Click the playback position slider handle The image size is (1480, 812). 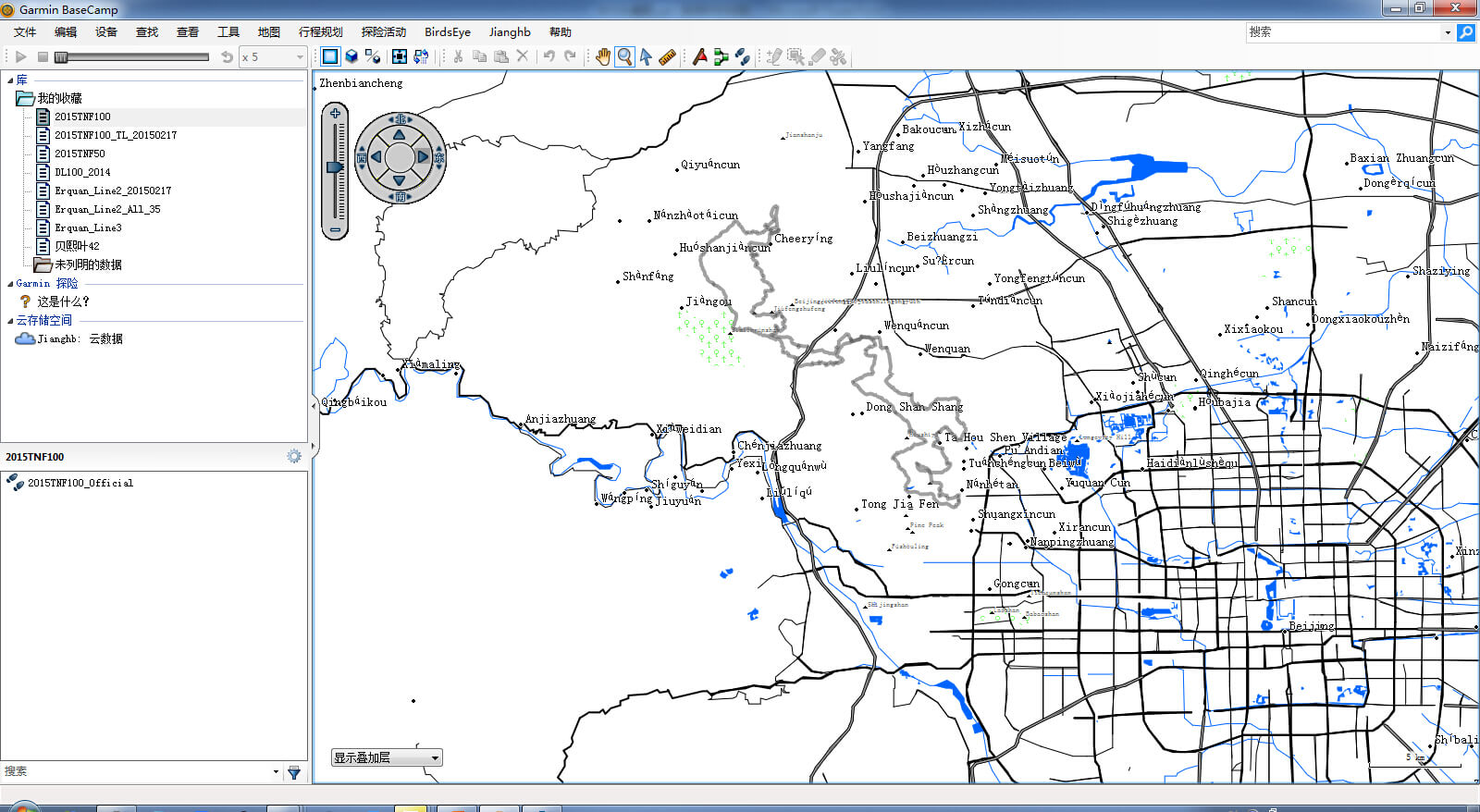pyautogui.click(x=61, y=56)
